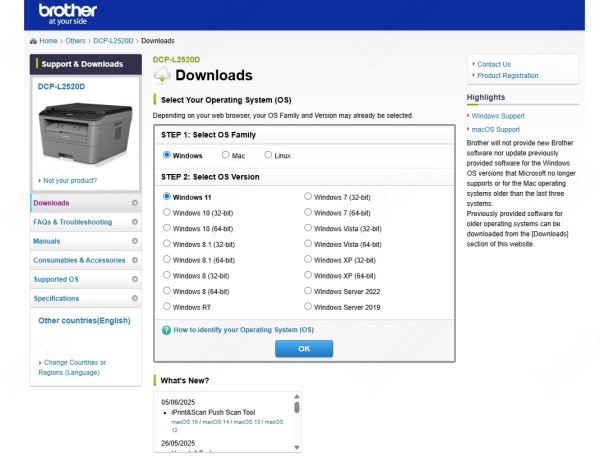Click the home icon in breadcrumb
This screenshot has width=600, height=472.
coord(33,41)
